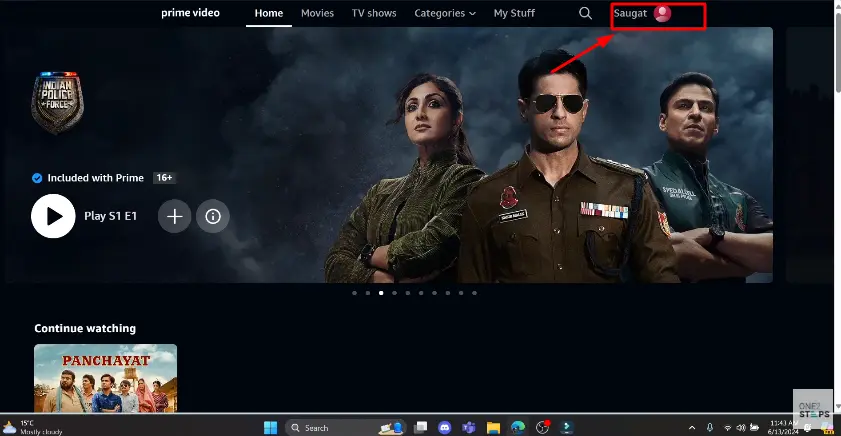Open the Prime Video search icon
This screenshot has width=841, height=436.
pyautogui.click(x=585, y=13)
